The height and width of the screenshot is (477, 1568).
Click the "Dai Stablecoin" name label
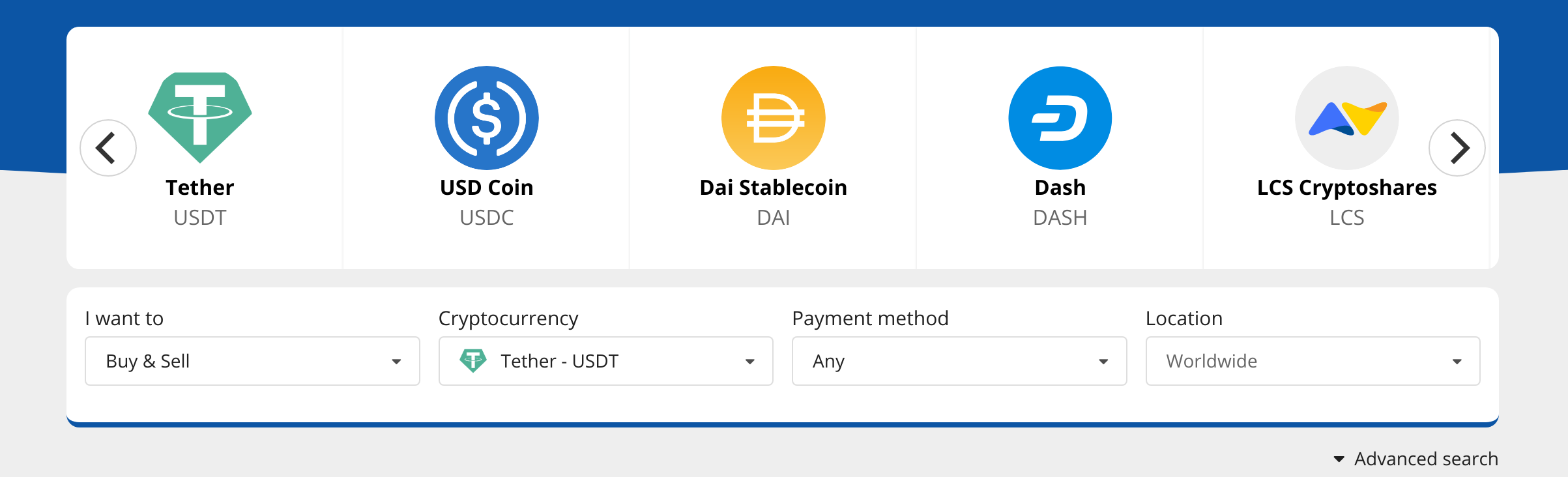(774, 188)
